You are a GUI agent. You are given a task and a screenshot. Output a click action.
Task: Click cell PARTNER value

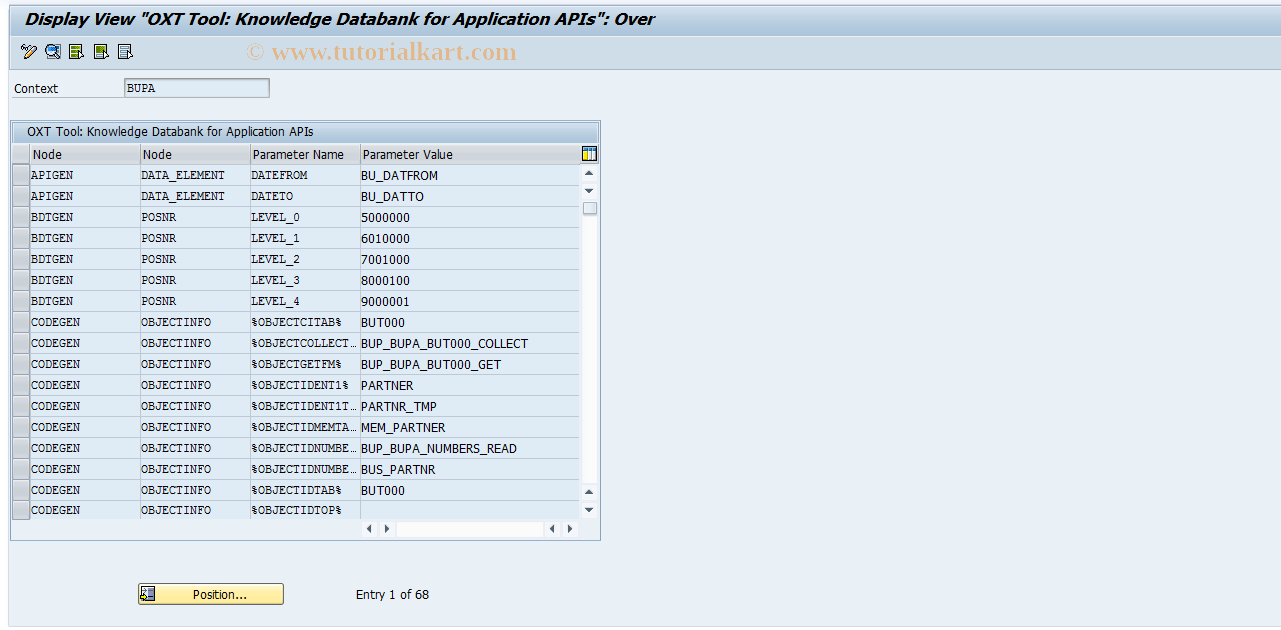(469, 385)
